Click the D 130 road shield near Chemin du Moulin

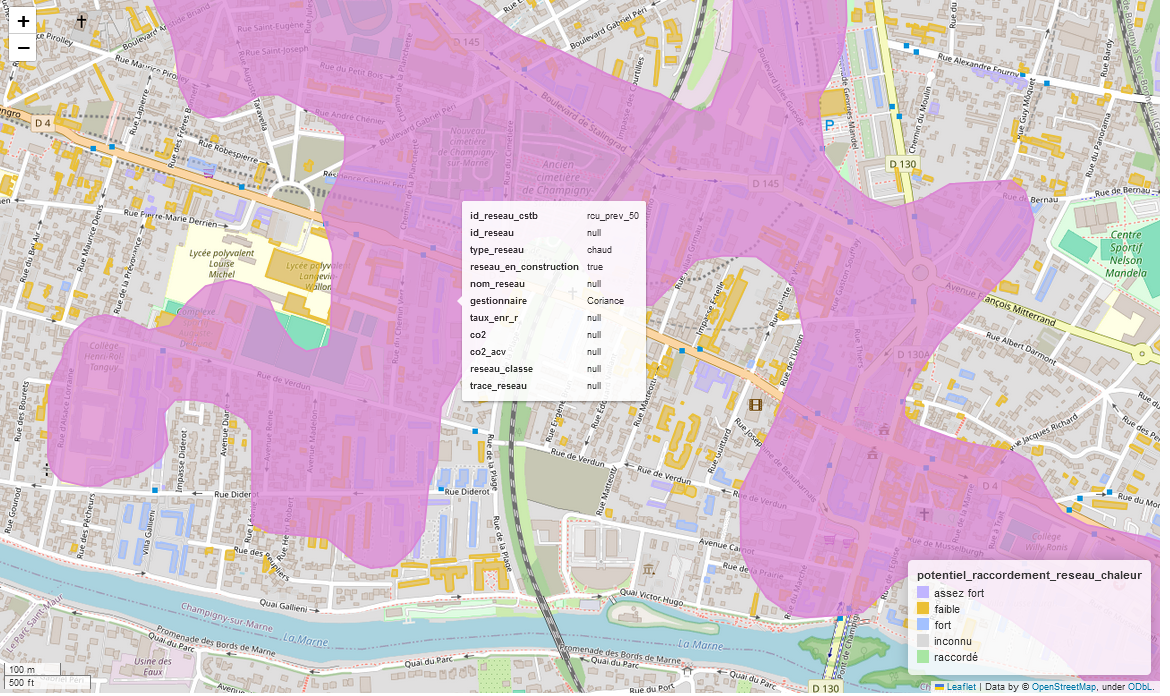point(903,164)
